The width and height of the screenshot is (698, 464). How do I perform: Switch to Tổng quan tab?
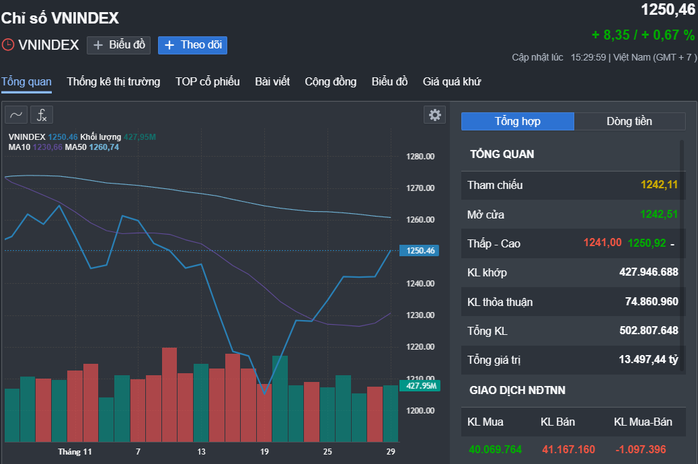pyautogui.click(x=26, y=82)
